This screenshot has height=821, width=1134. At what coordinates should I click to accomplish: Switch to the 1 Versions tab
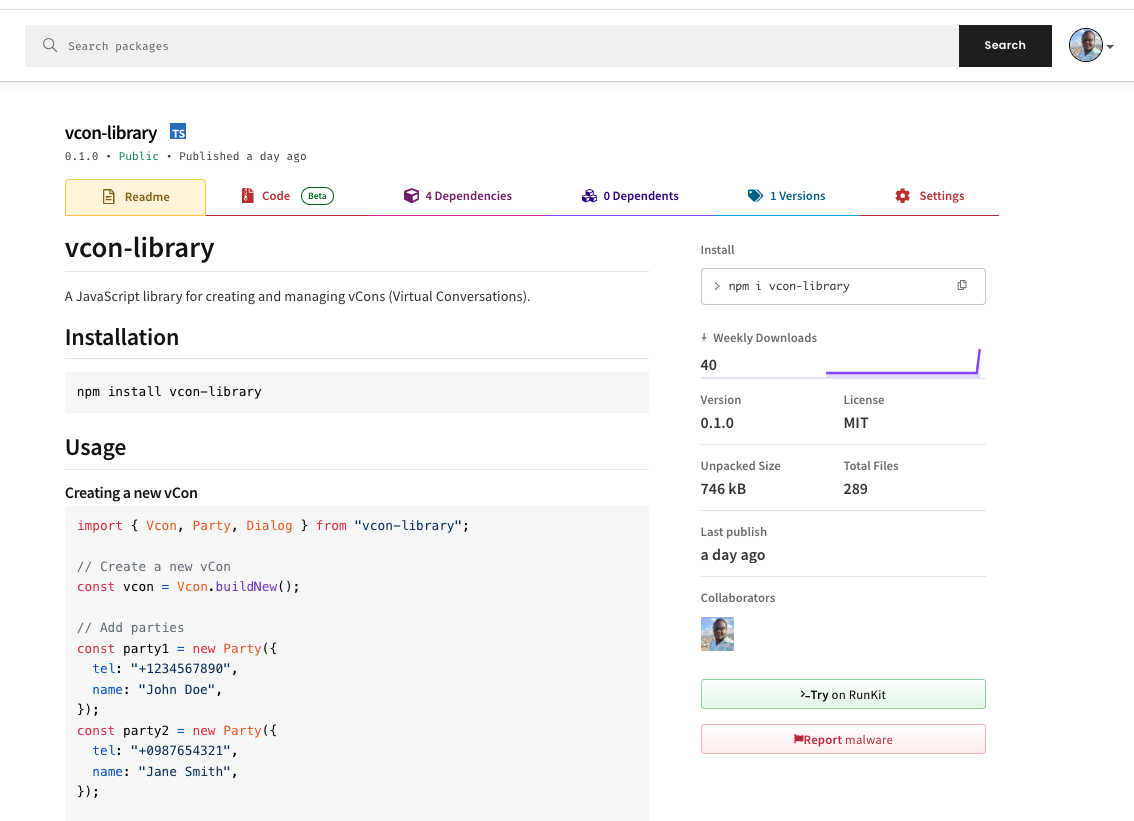pyautogui.click(x=786, y=196)
